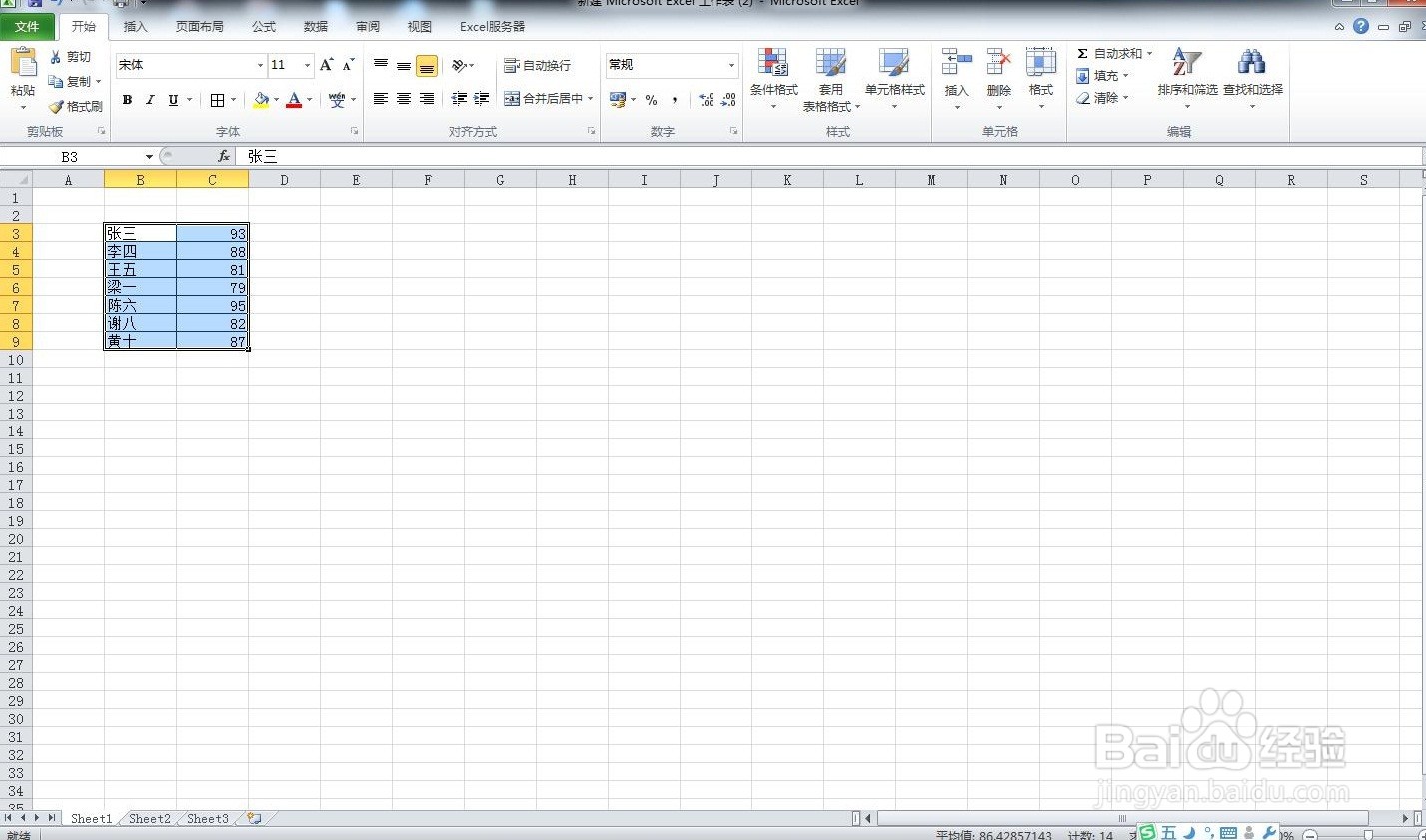Increase decimal places icon
Image resolution: width=1426 pixels, height=840 pixels.
(x=707, y=100)
